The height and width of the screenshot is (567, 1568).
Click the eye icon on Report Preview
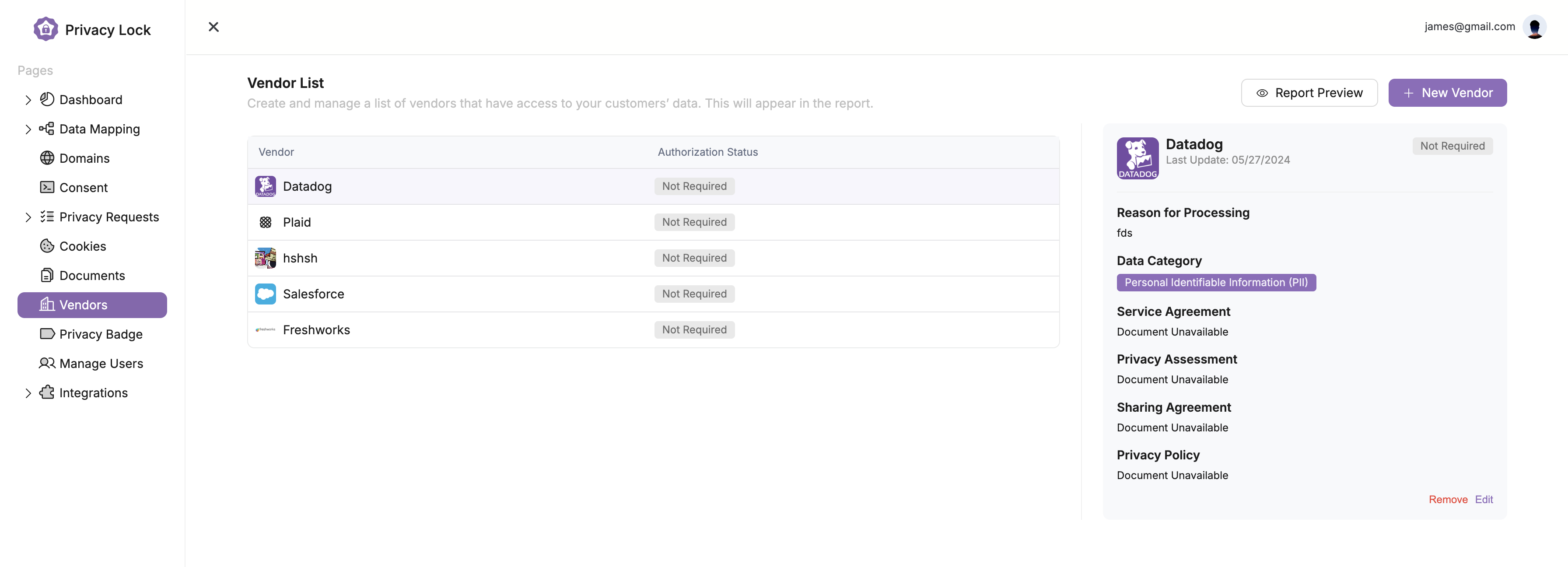click(1263, 93)
